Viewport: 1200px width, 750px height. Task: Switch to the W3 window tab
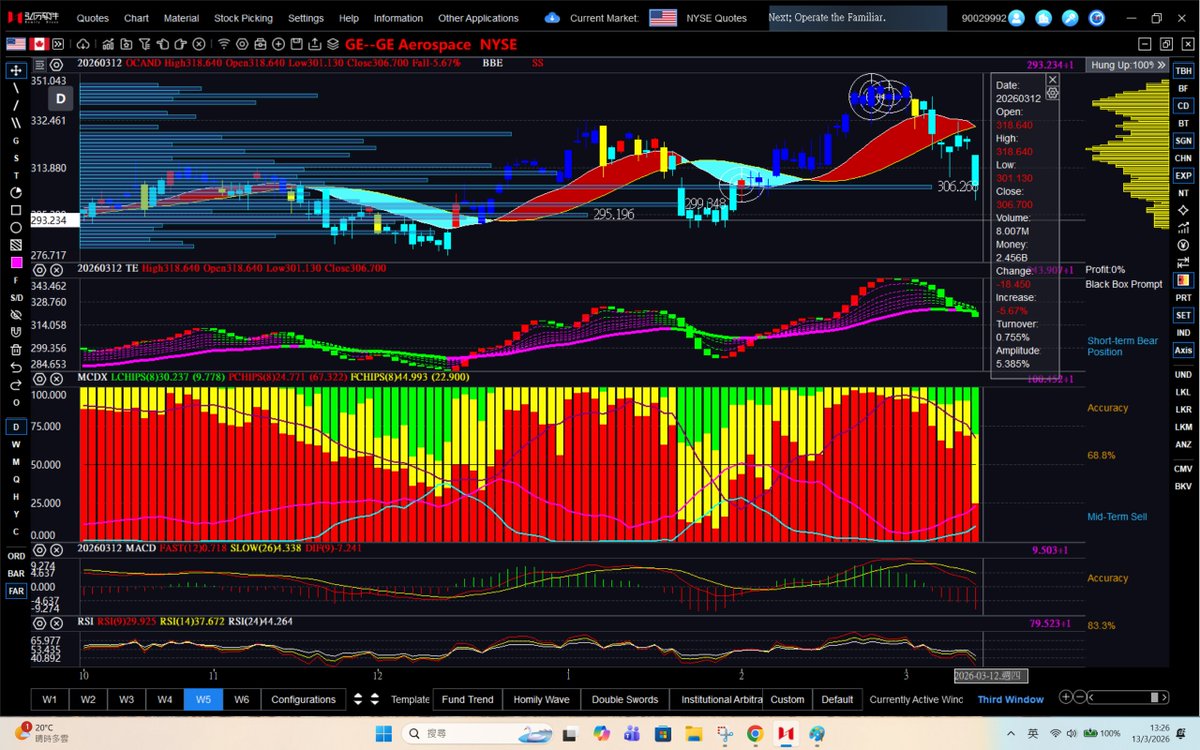pyautogui.click(x=126, y=699)
